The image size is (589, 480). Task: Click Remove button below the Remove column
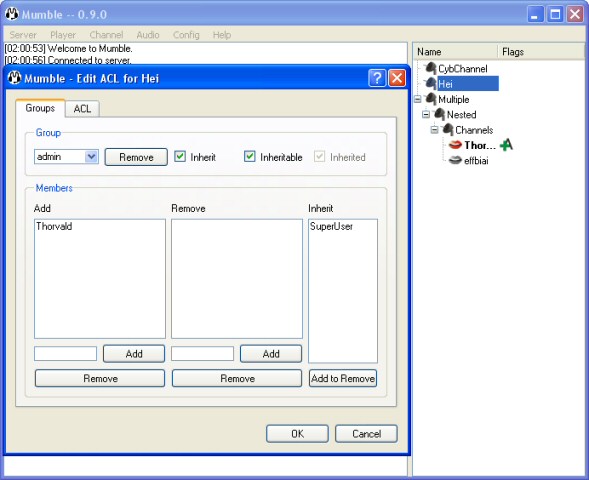click(237, 378)
